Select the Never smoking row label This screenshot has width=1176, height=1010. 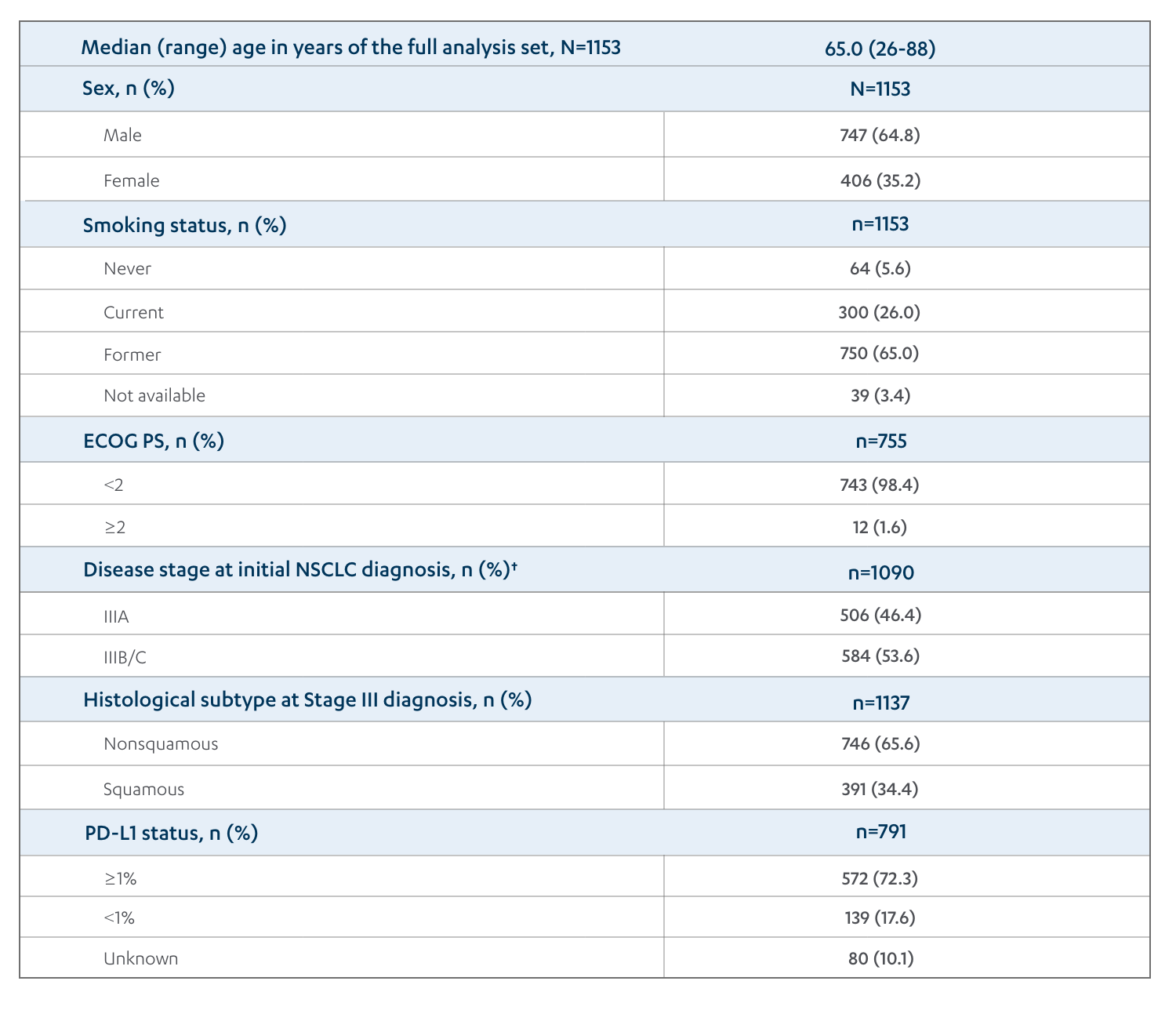[x=127, y=269]
